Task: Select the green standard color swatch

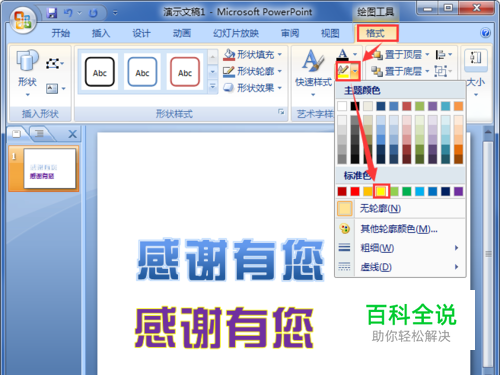Action: pos(407,191)
